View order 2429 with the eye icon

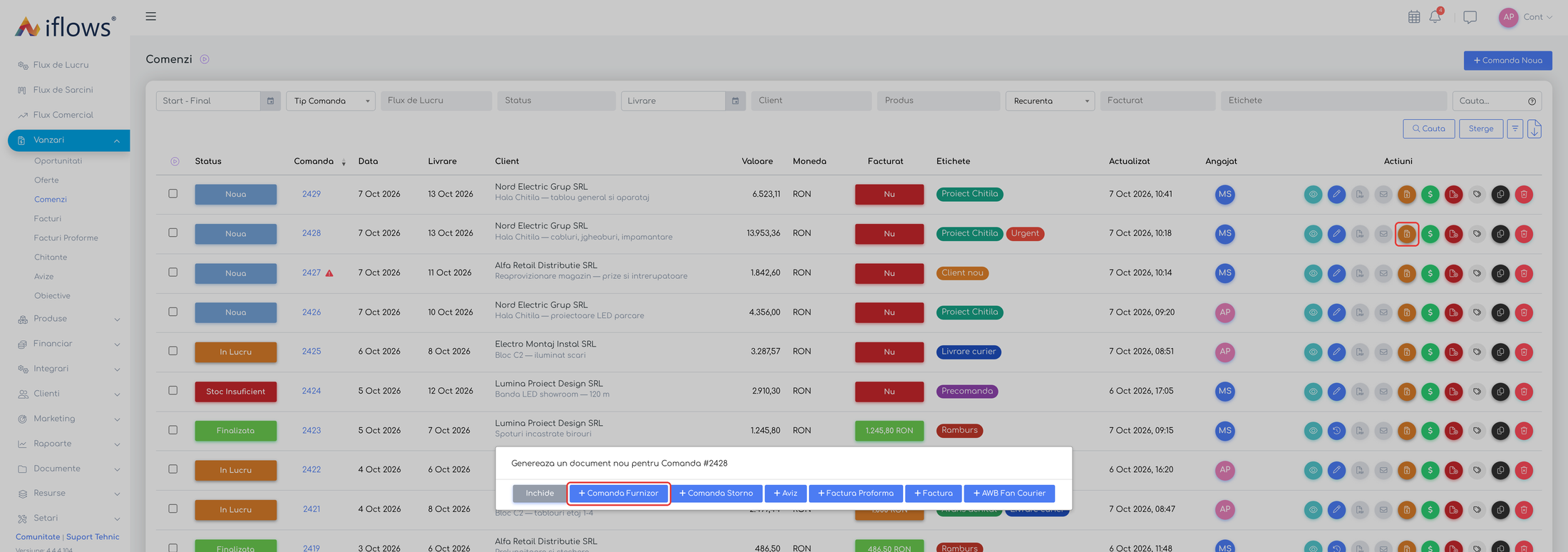(1313, 194)
